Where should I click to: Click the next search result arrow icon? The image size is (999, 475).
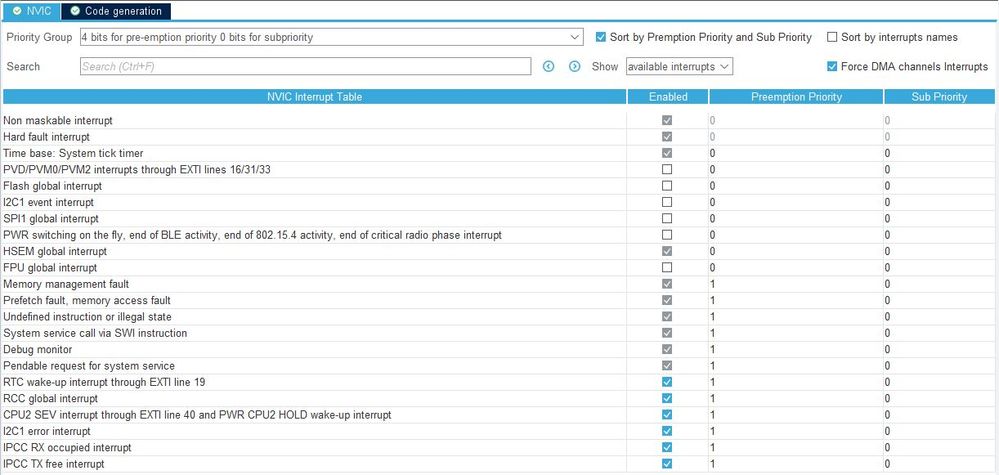(x=574, y=66)
